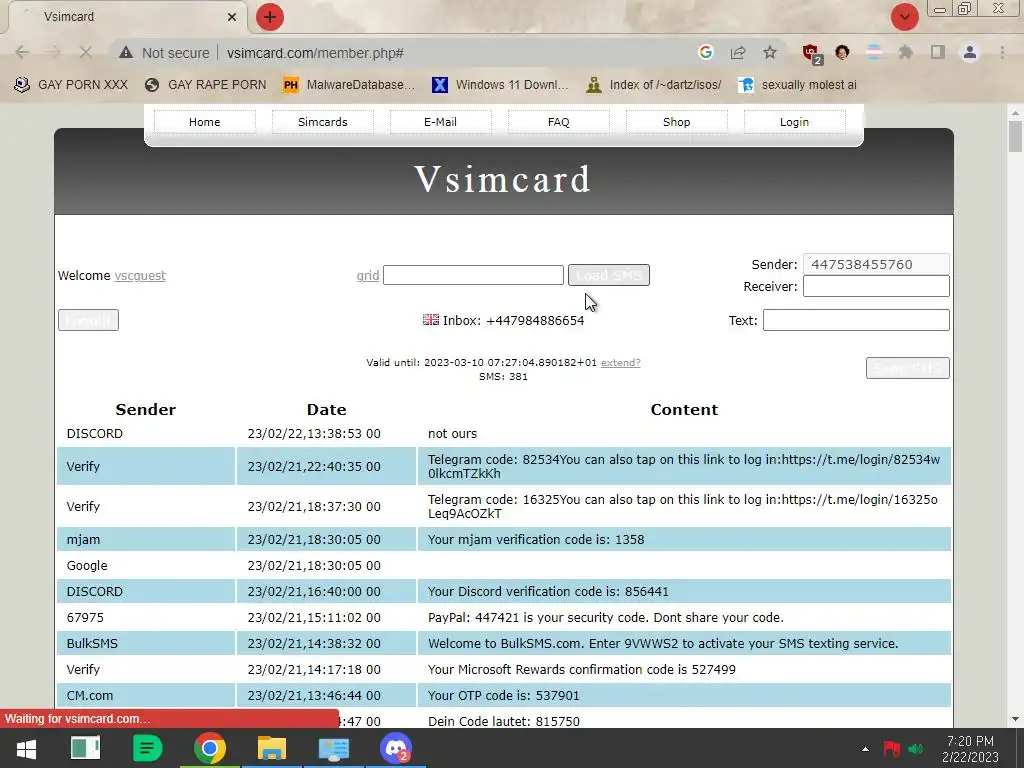1024x768 pixels.
Task: Click the UK flag beside Inbox
Action: click(x=431, y=319)
